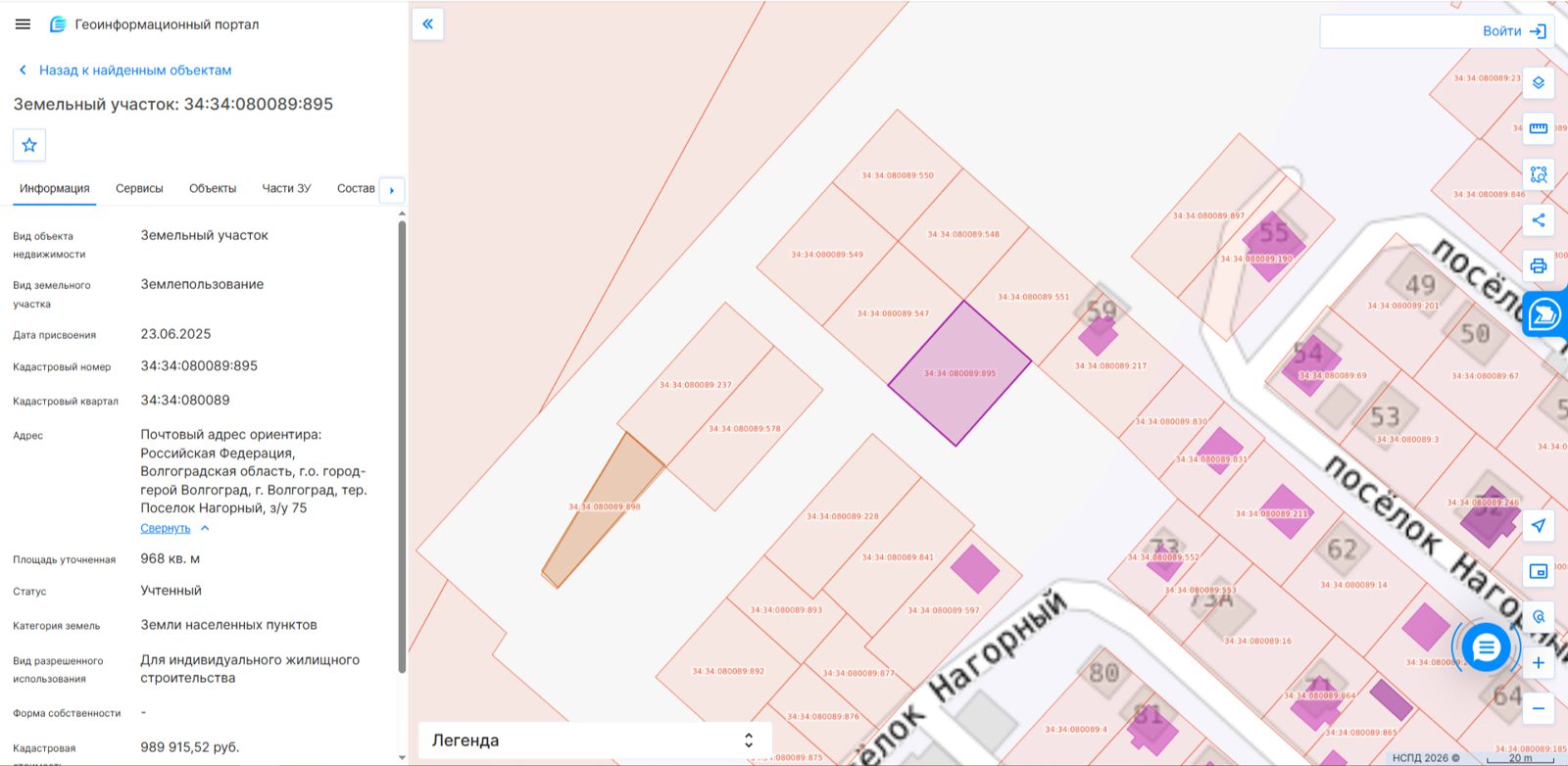This screenshot has height=766, width=1568.
Task: Switch to the Сервисы tab
Action: (139, 188)
